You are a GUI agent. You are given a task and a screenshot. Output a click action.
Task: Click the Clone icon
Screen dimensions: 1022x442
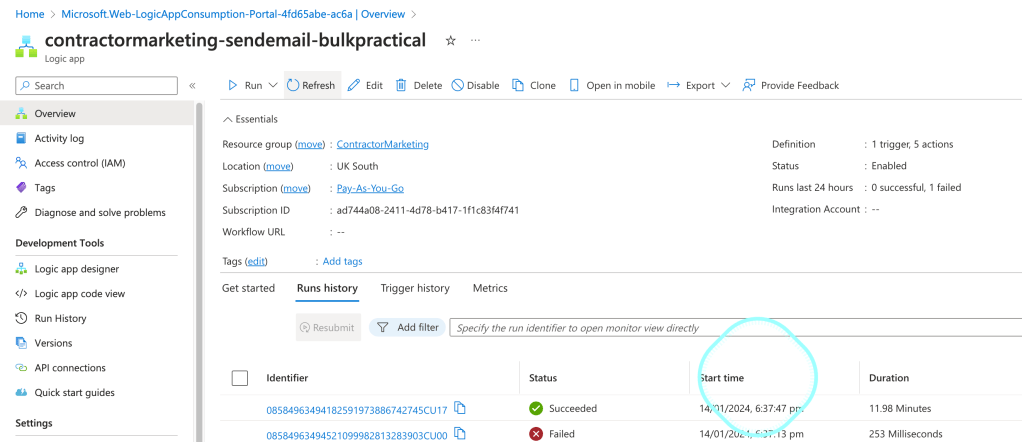(518, 85)
